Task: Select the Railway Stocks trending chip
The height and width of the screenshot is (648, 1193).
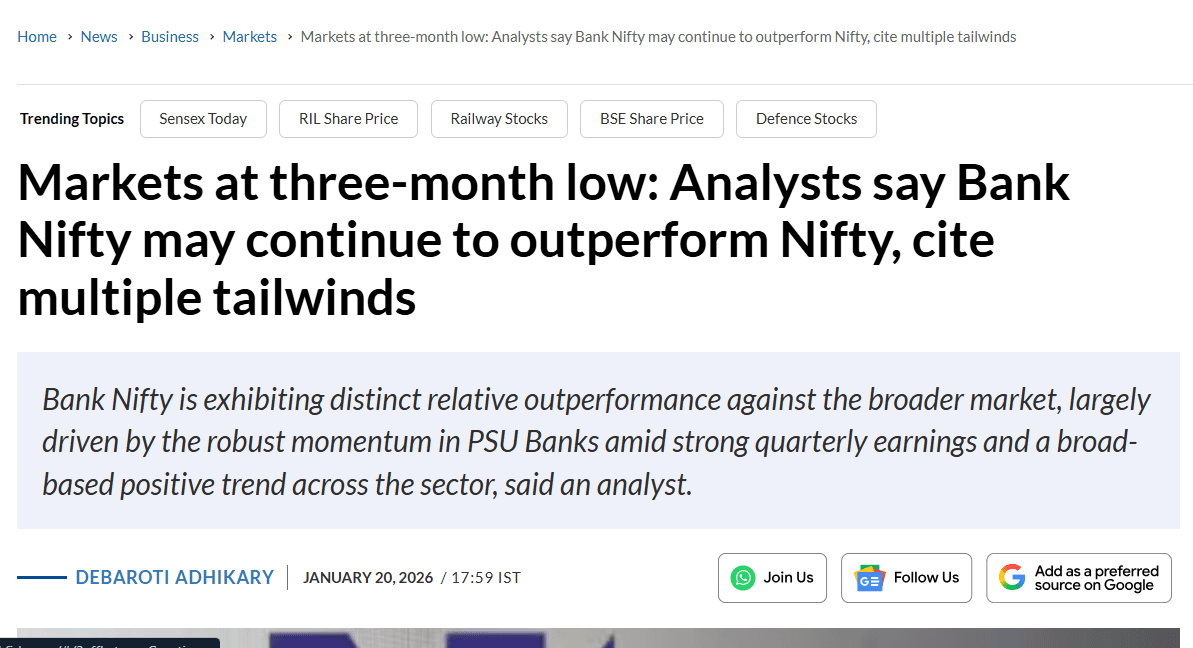Action: pos(499,118)
